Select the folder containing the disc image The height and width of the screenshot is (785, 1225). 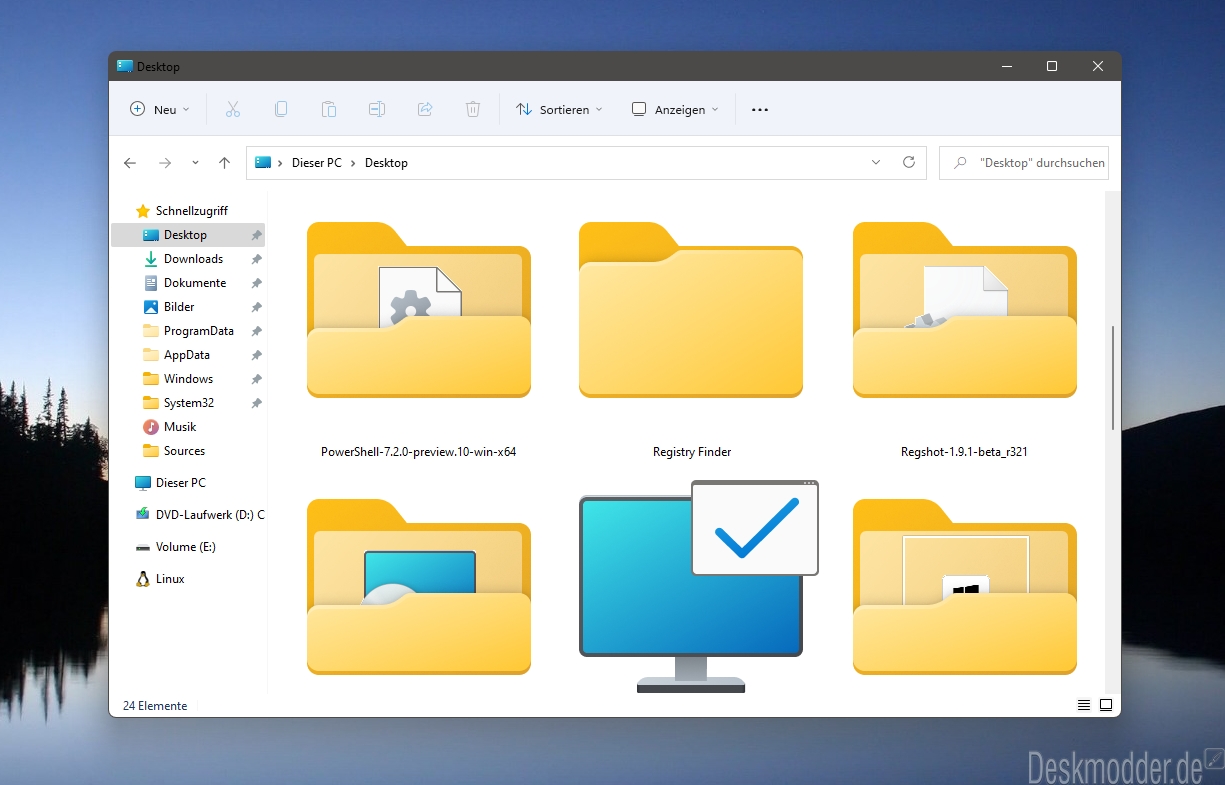pos(419,587)
